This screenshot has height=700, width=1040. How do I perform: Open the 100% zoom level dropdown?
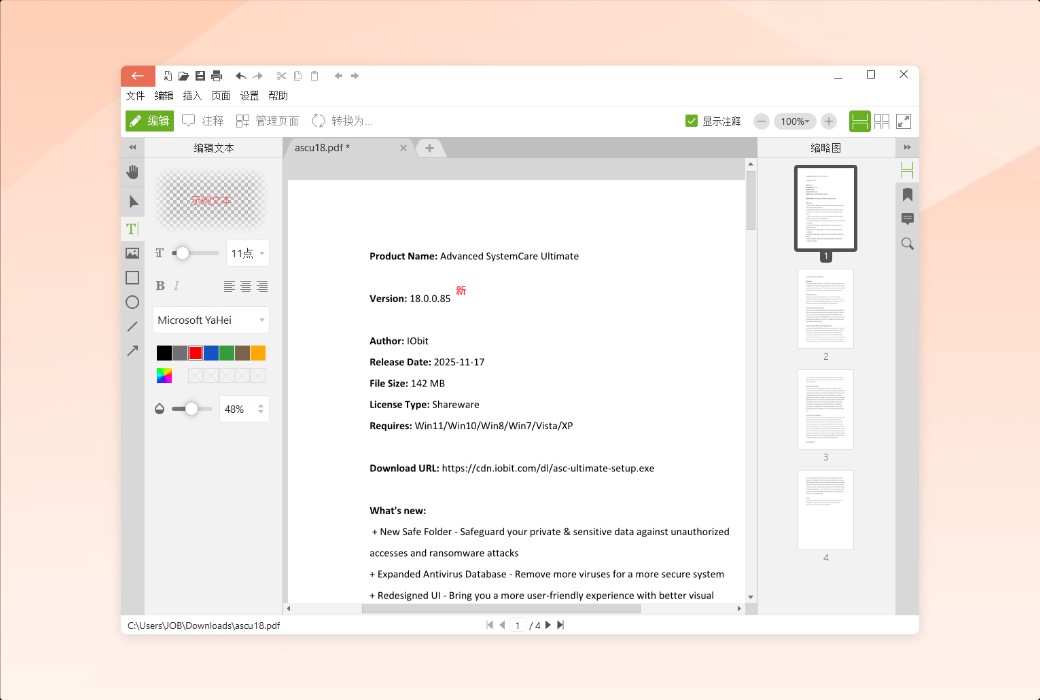pyautogui.click(x=797, y=121)
